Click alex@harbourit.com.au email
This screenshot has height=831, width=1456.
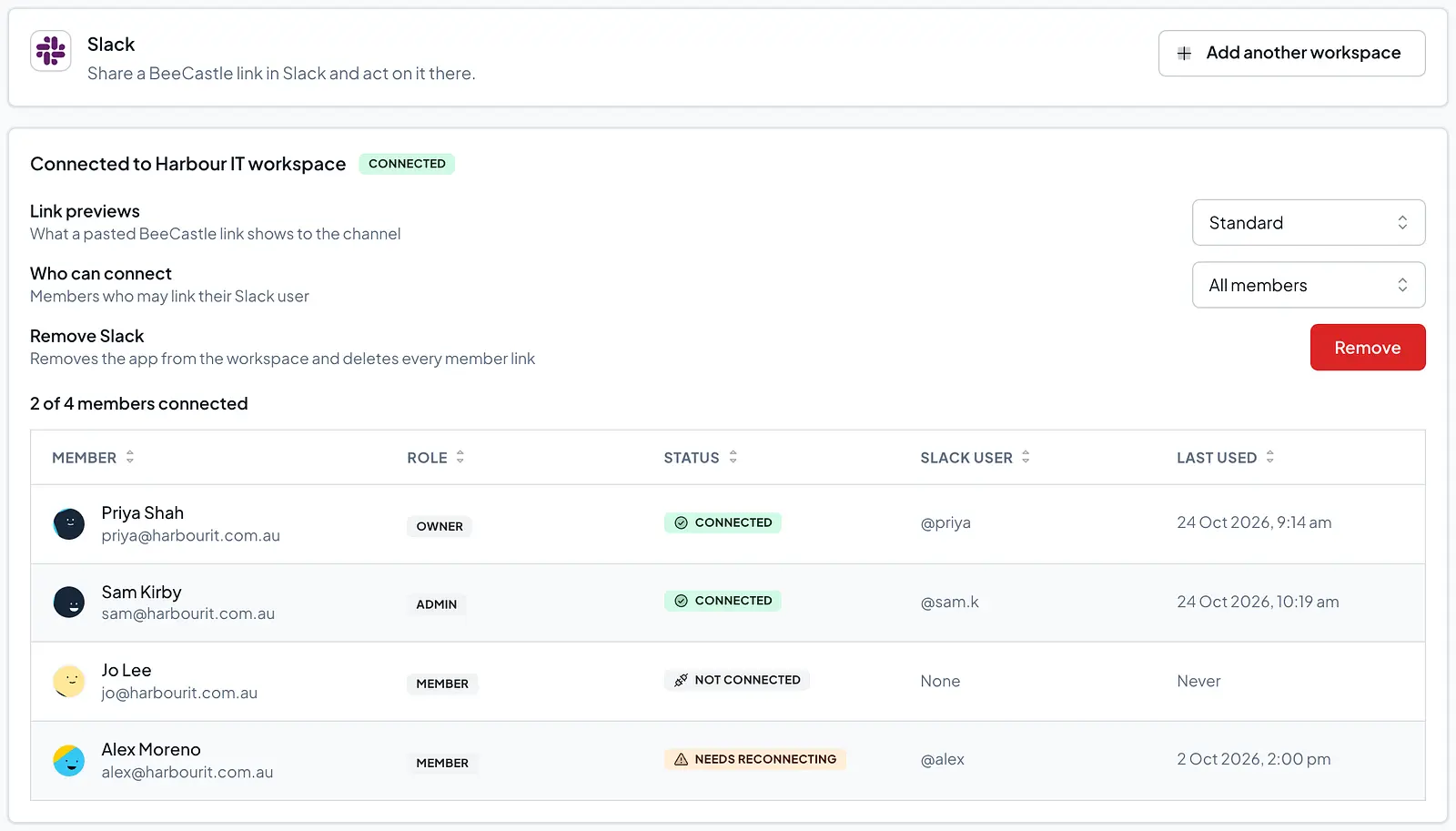pos(187,773)
